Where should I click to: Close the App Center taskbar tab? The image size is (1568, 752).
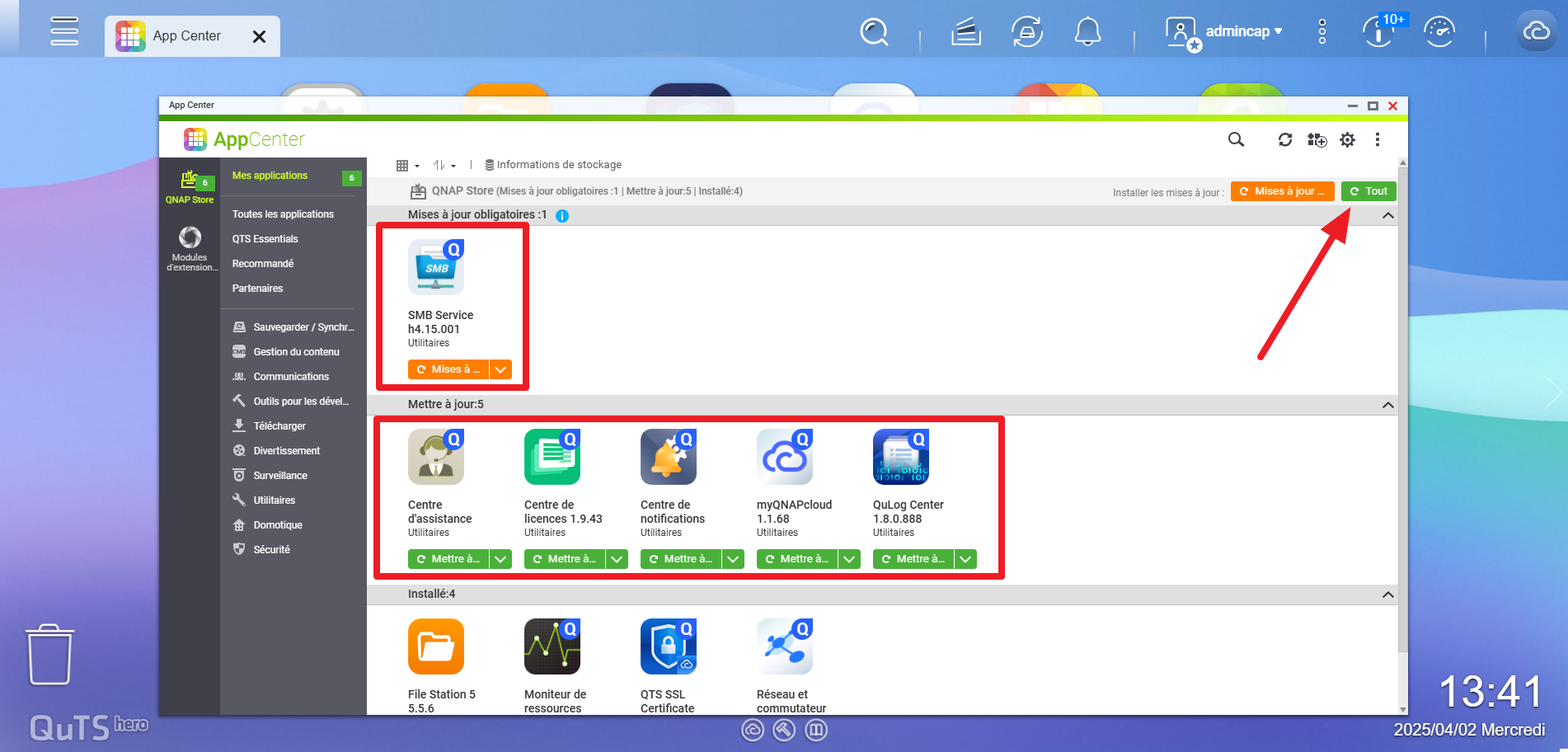(x=259, y=36)
